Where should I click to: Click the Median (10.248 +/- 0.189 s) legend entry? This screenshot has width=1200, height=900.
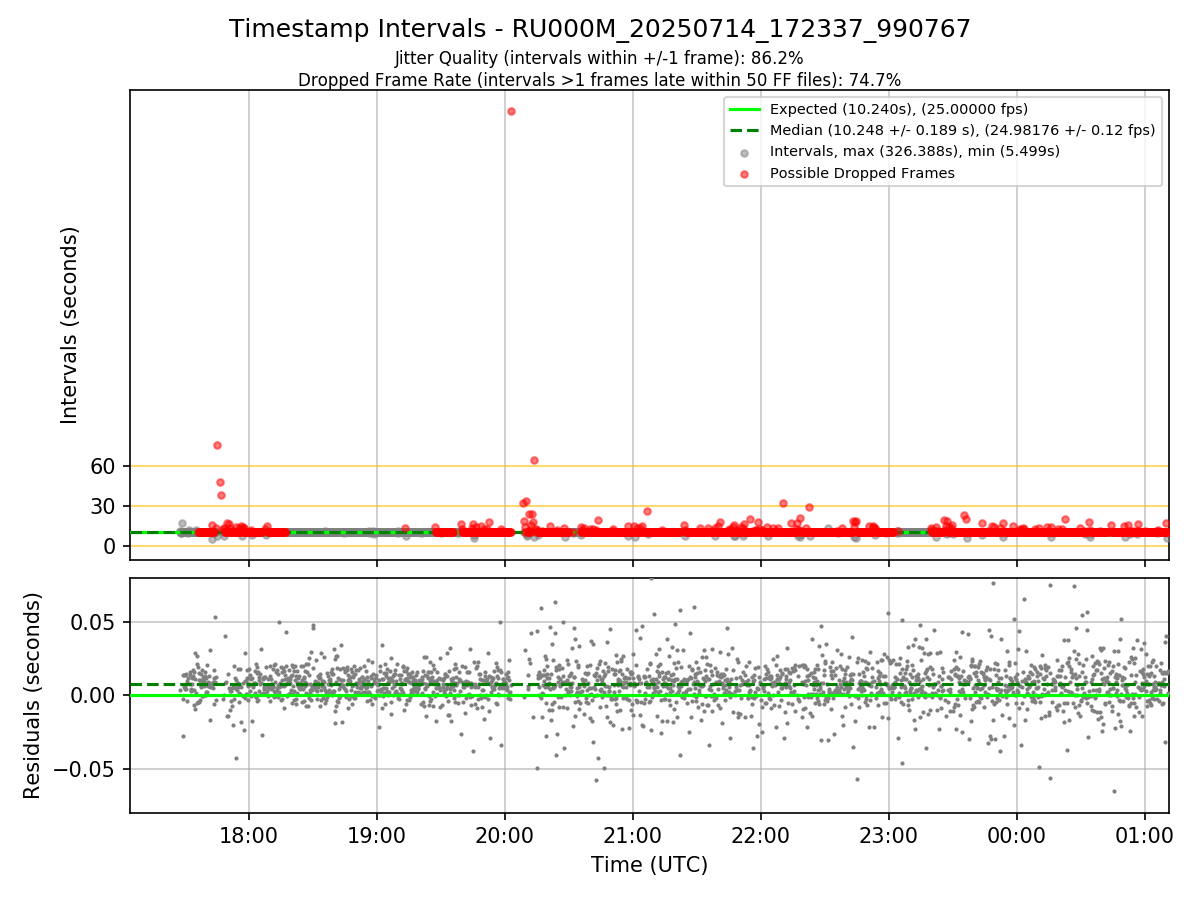click(x=962, y=130)
